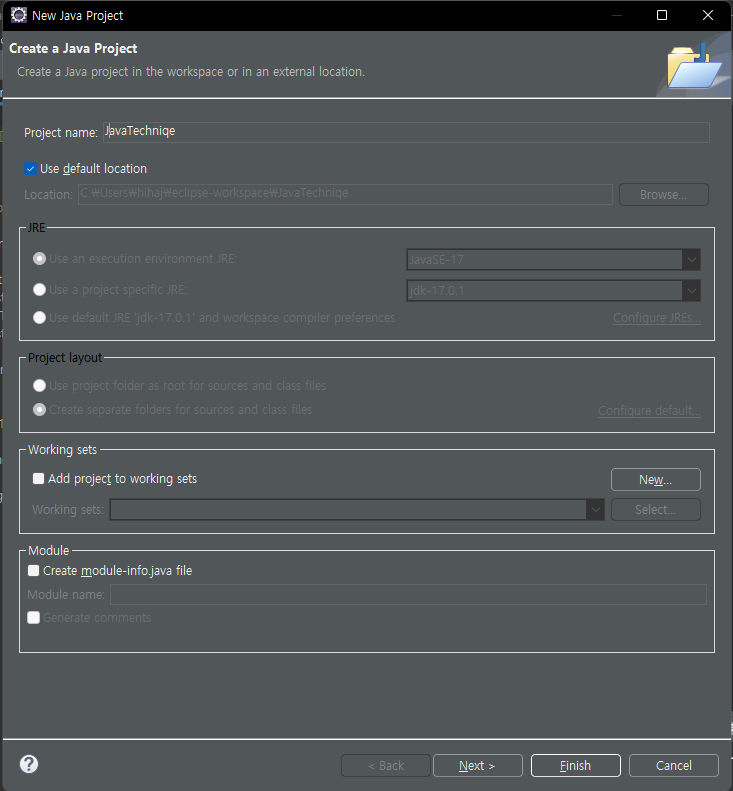Enable Create module-info.java file checkbox
The image size is (733, 791).
[x=33, y=571]
